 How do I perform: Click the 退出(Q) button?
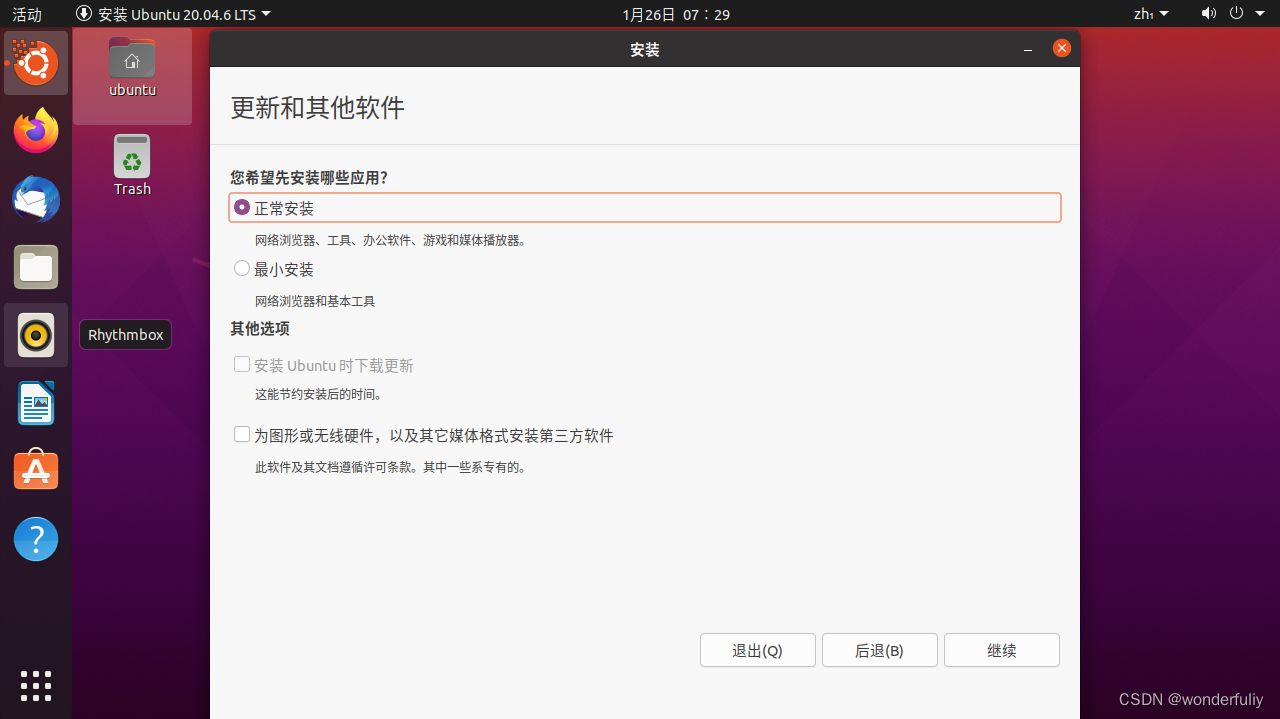tap(758, 650)
